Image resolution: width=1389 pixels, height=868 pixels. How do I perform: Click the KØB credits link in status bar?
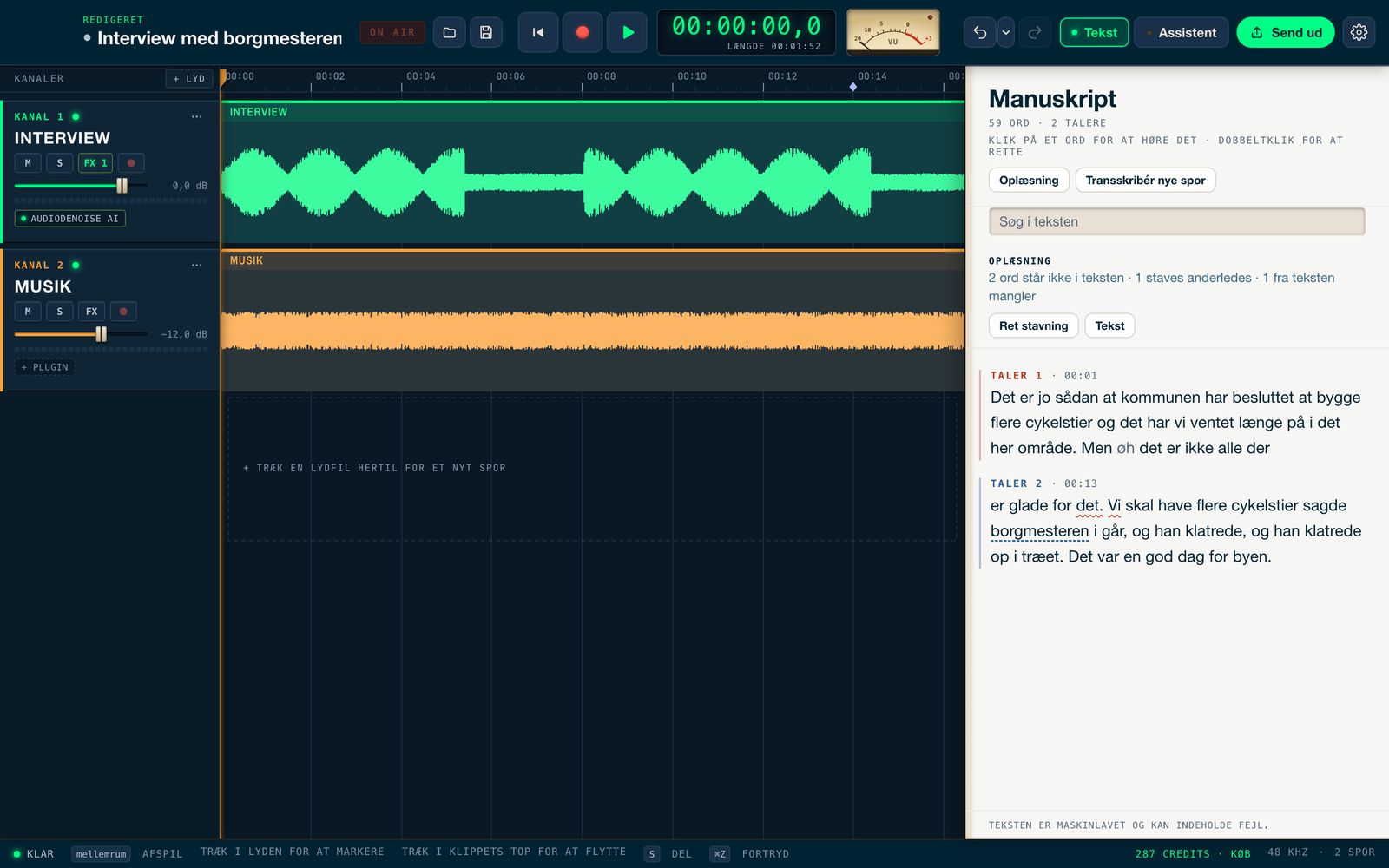[1241, 854]
